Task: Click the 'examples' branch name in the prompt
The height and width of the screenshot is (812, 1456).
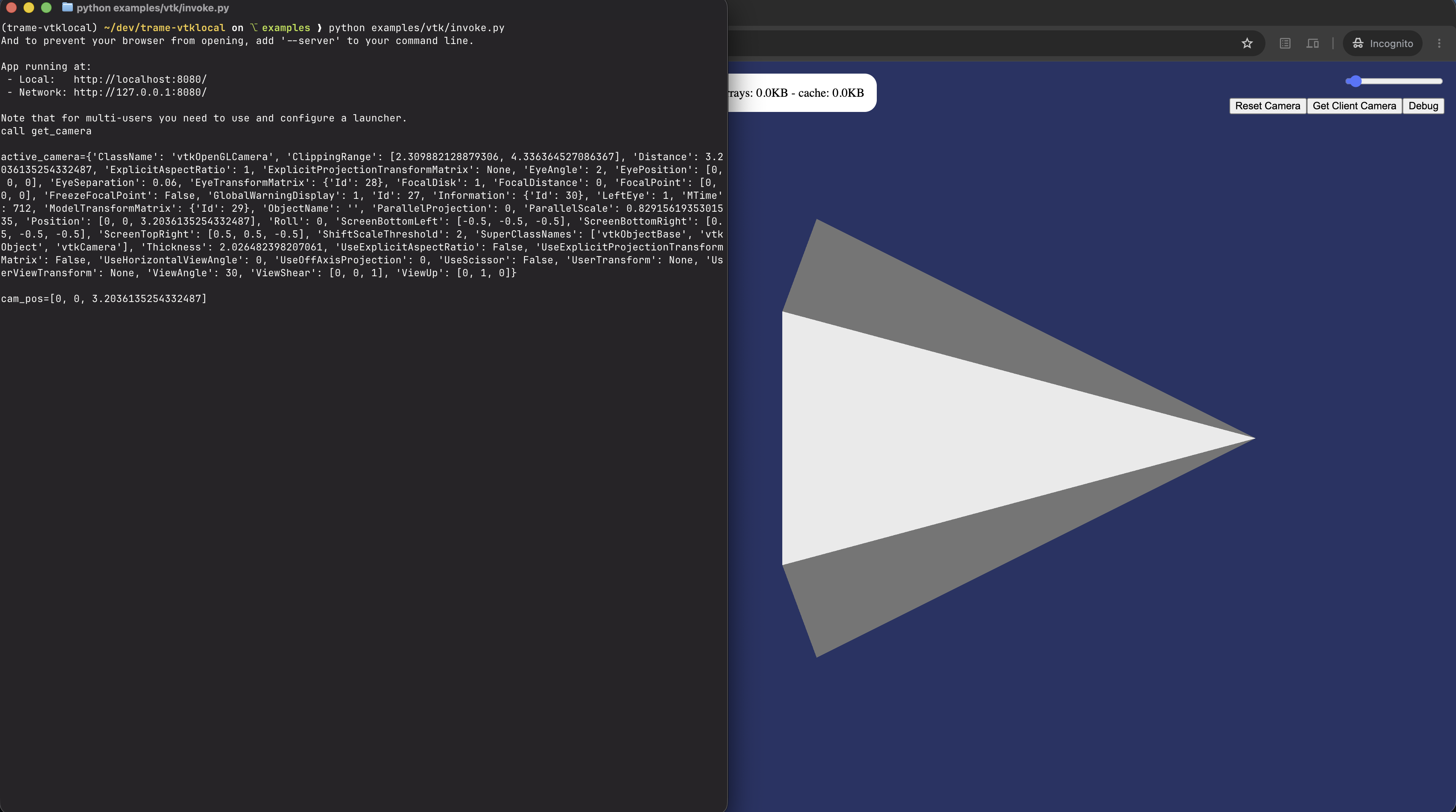Action: [286, 28]
